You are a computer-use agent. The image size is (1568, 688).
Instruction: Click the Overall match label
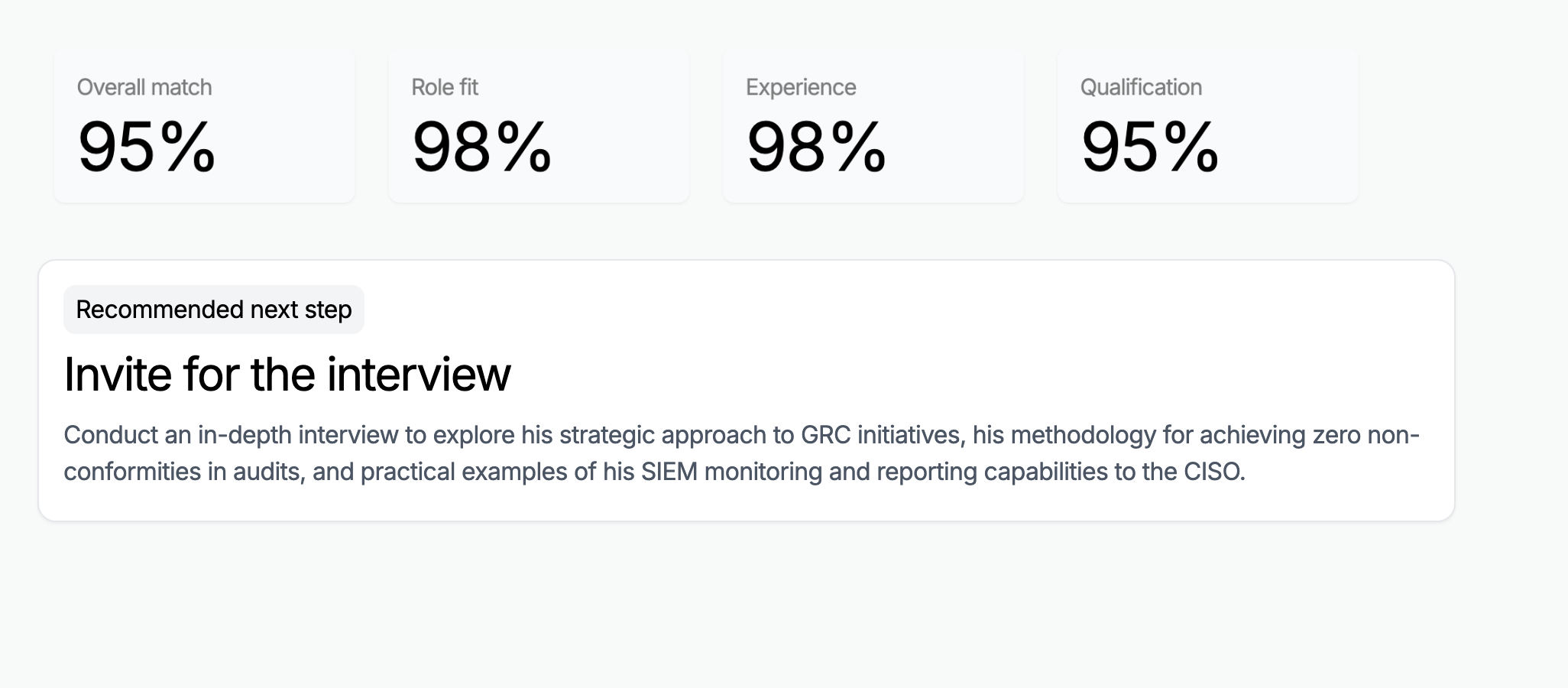click(144, 87)
